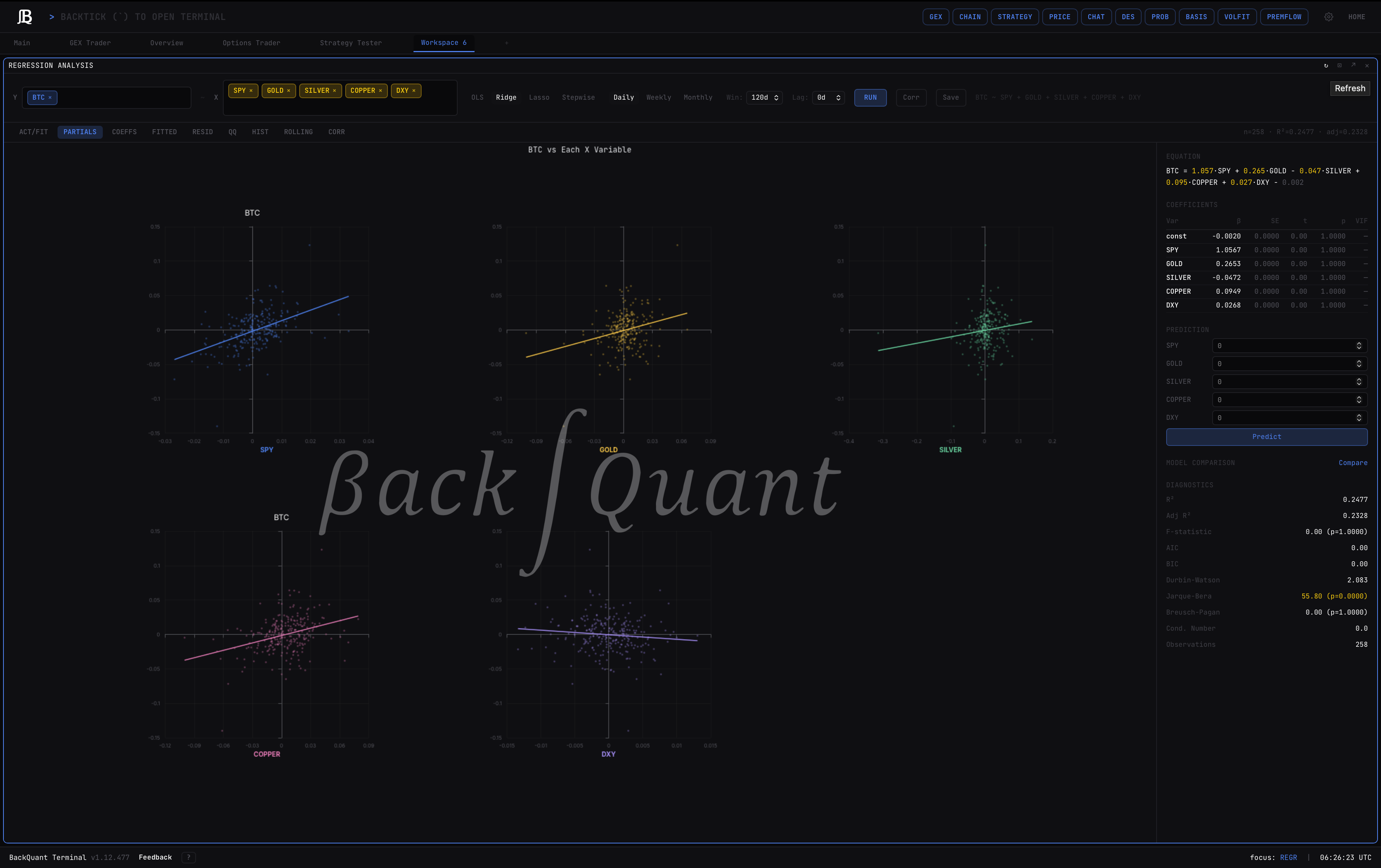Switch to HIST chart tab
Screen dimensions: 1381x868
260,132
